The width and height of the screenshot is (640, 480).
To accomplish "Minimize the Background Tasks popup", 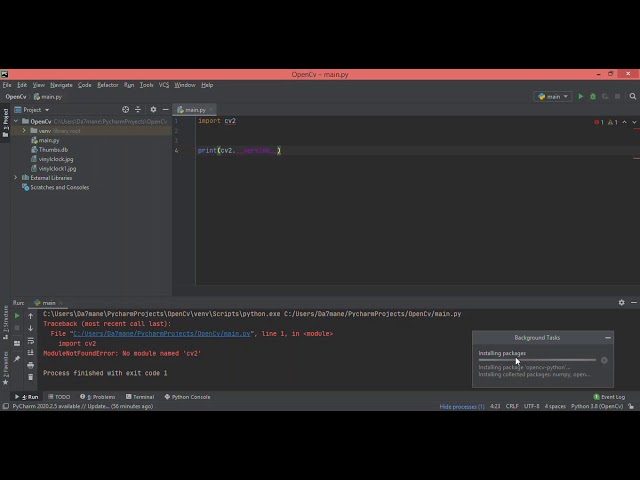I will click(x=608, y=338).
